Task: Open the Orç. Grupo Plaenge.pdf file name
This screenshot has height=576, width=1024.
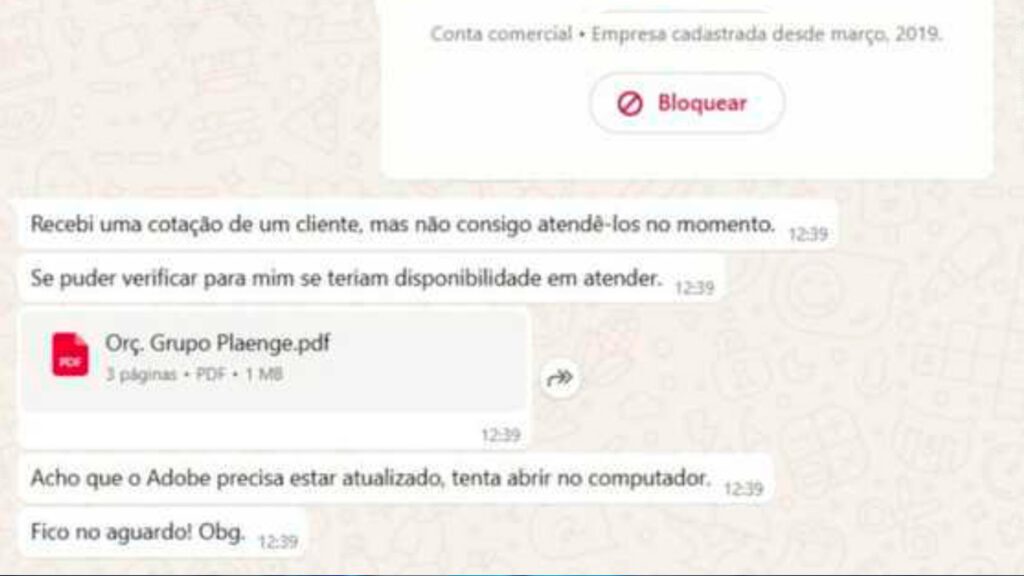Action: 217,343
